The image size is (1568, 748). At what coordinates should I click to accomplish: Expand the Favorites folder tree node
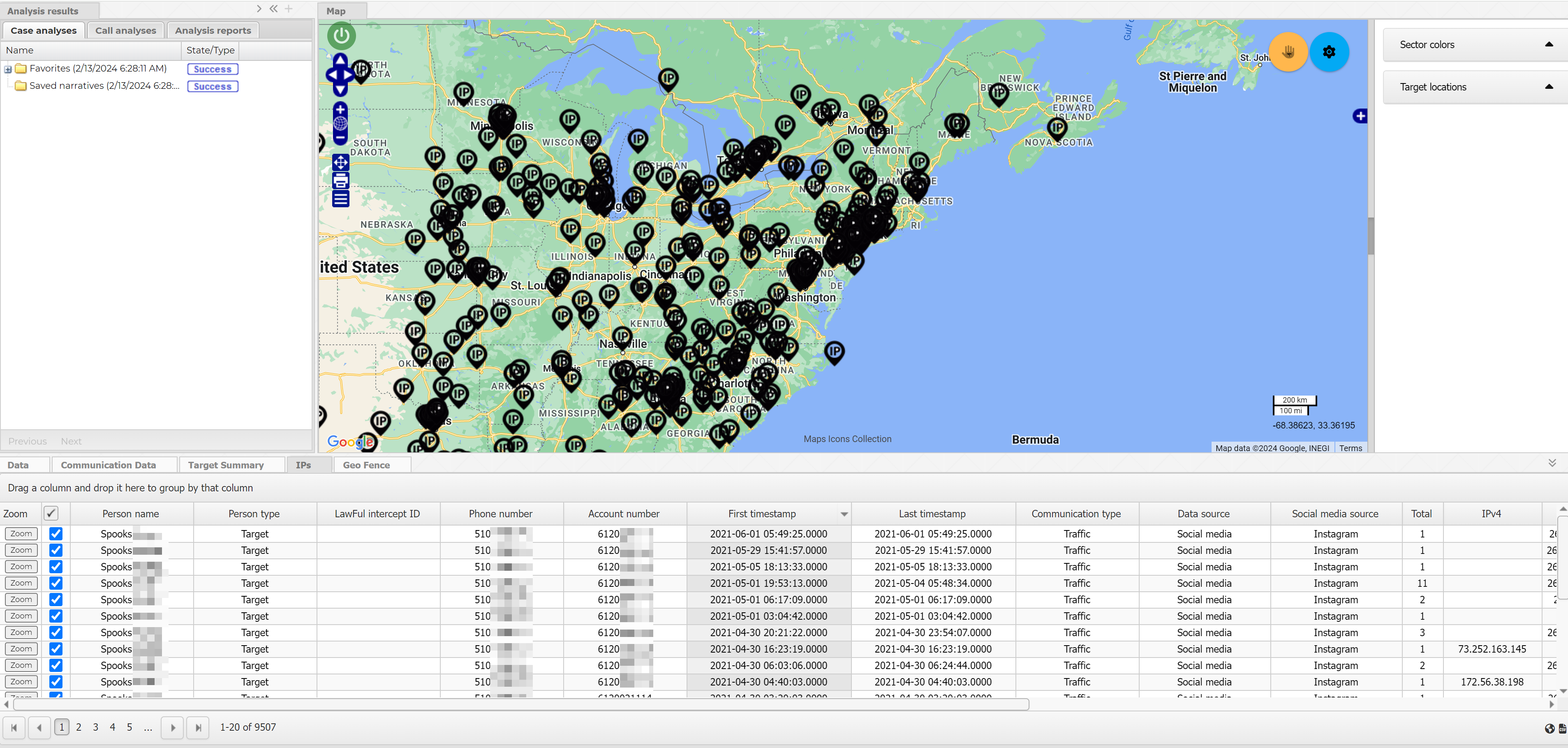pyautogui.click(x=8, y=69)
